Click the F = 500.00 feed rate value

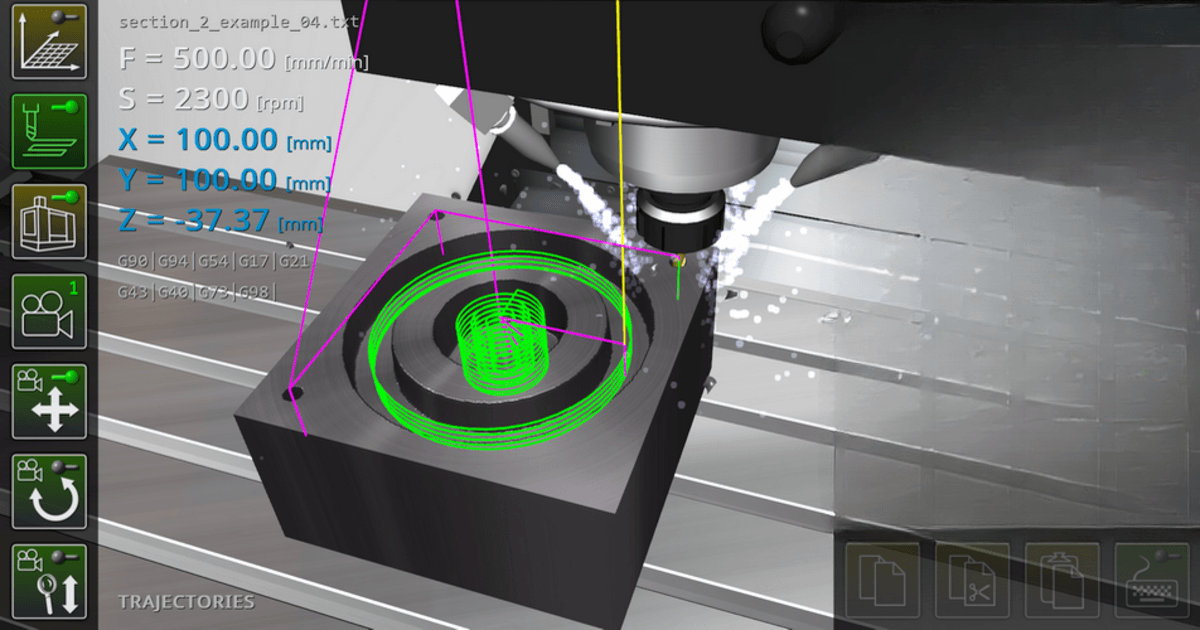pyautogui.click(x=200, y=58)
